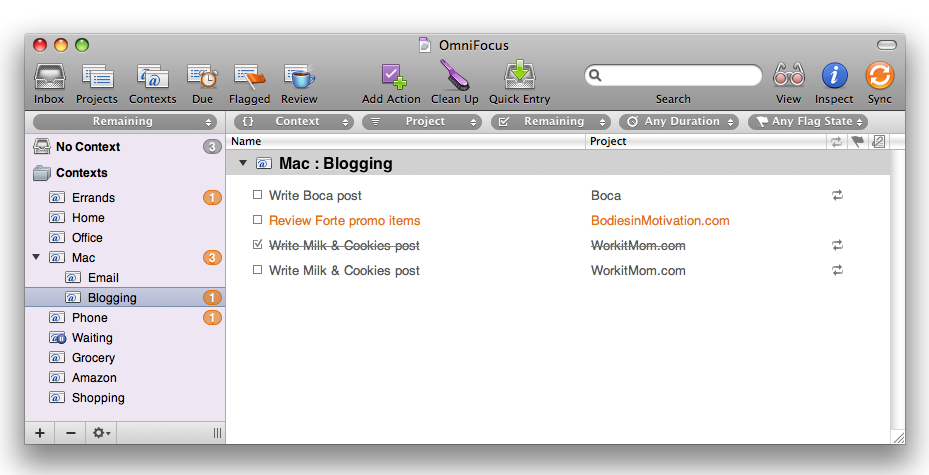Open Project sorting dropdown
This screenshot has width=929, height=475.
point(421,121)
